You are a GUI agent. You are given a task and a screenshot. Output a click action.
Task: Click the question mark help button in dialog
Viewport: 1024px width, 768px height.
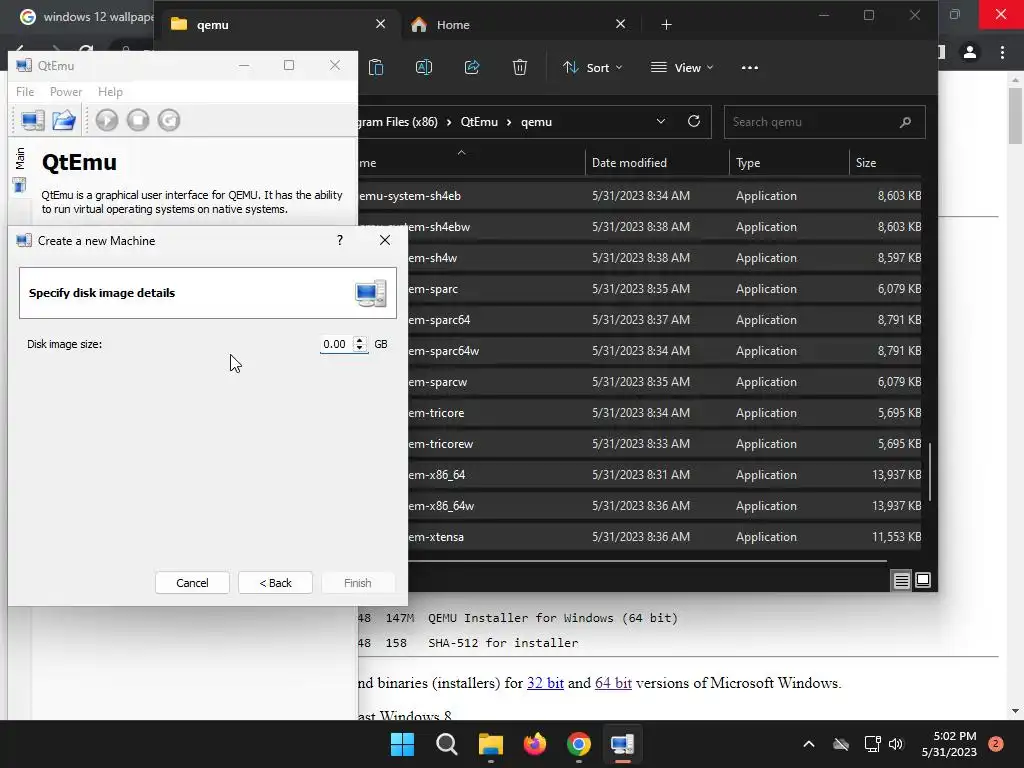[340, 240]
